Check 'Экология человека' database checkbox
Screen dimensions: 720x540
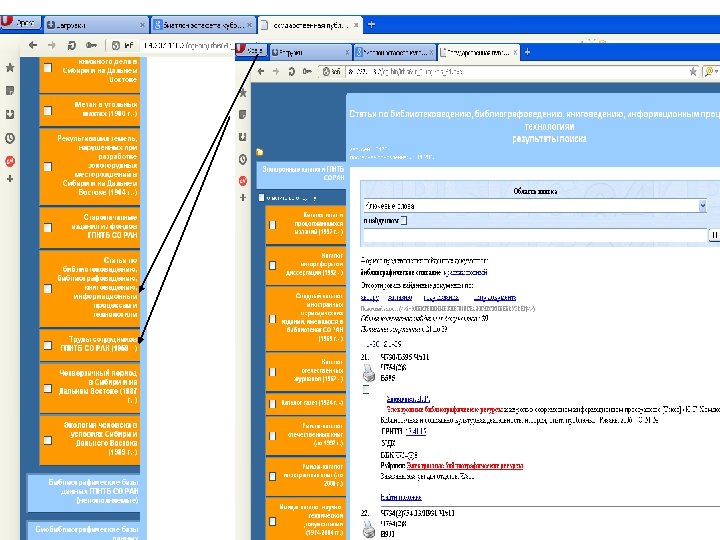coord(48,440)
